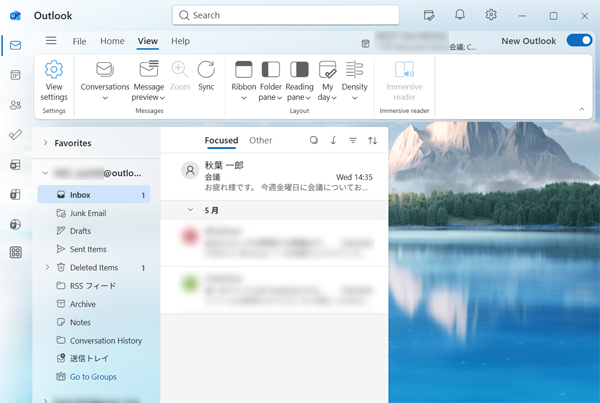
Task: Open the Calendar module in left rail
Action: click(x=15, y=75)
